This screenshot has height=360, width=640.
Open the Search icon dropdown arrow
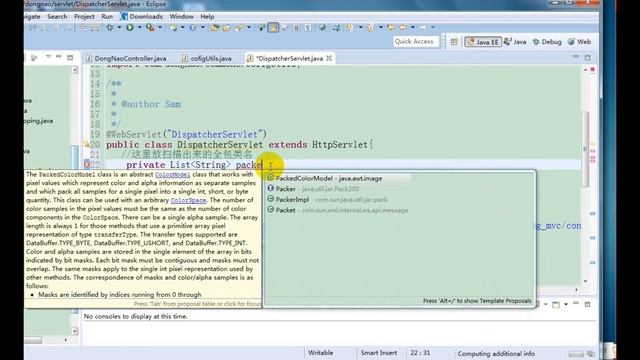pyautogui.click(x=249, y=27)
